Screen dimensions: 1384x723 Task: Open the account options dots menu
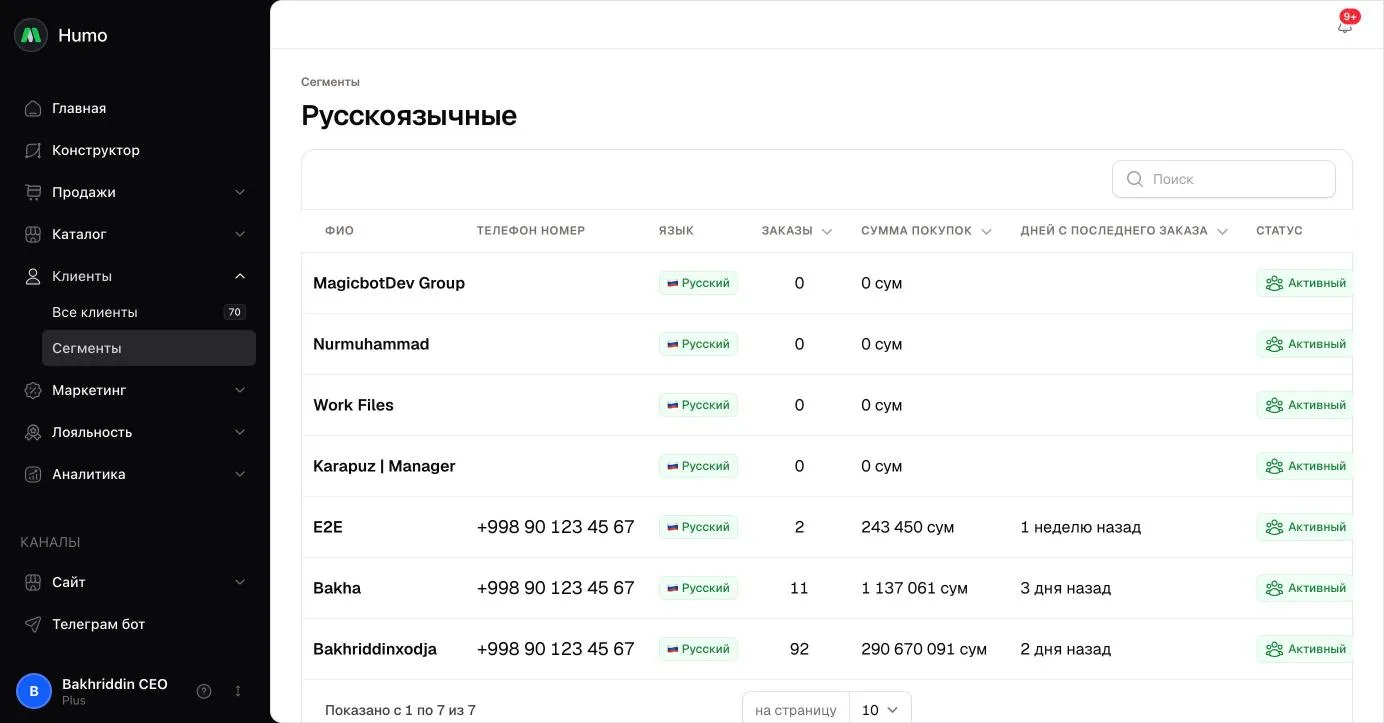pos(238,691)
